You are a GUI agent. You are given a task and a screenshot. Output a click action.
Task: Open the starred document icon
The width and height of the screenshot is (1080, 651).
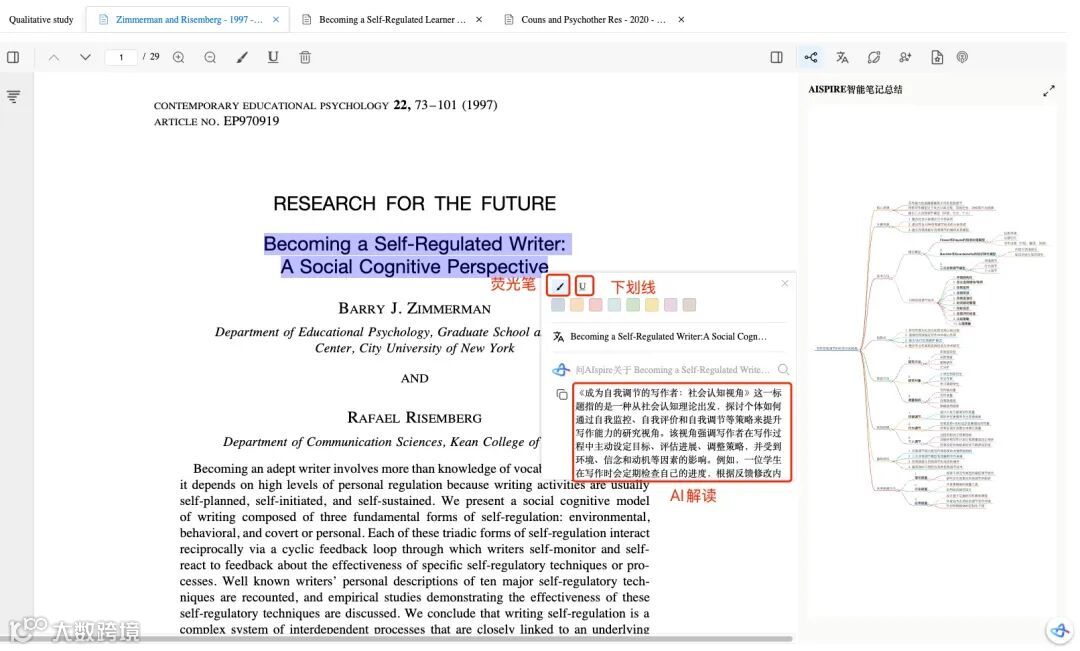click(x=937, y=57)
